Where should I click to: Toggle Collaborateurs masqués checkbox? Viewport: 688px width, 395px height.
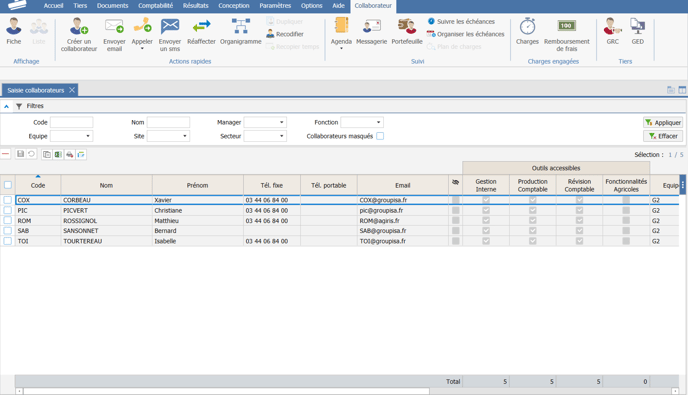(380, 136)
